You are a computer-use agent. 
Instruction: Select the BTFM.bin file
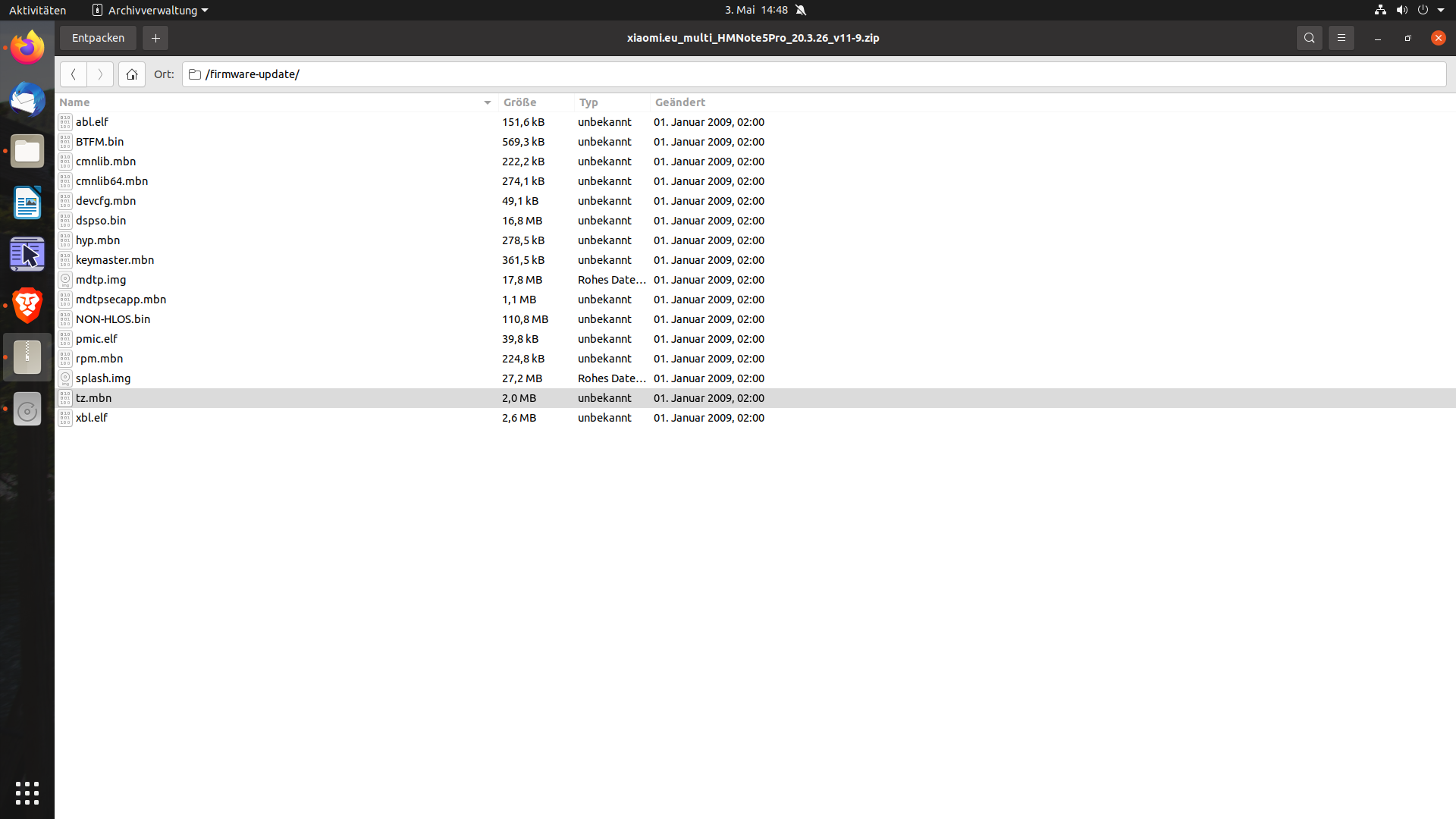coord(755,142)
